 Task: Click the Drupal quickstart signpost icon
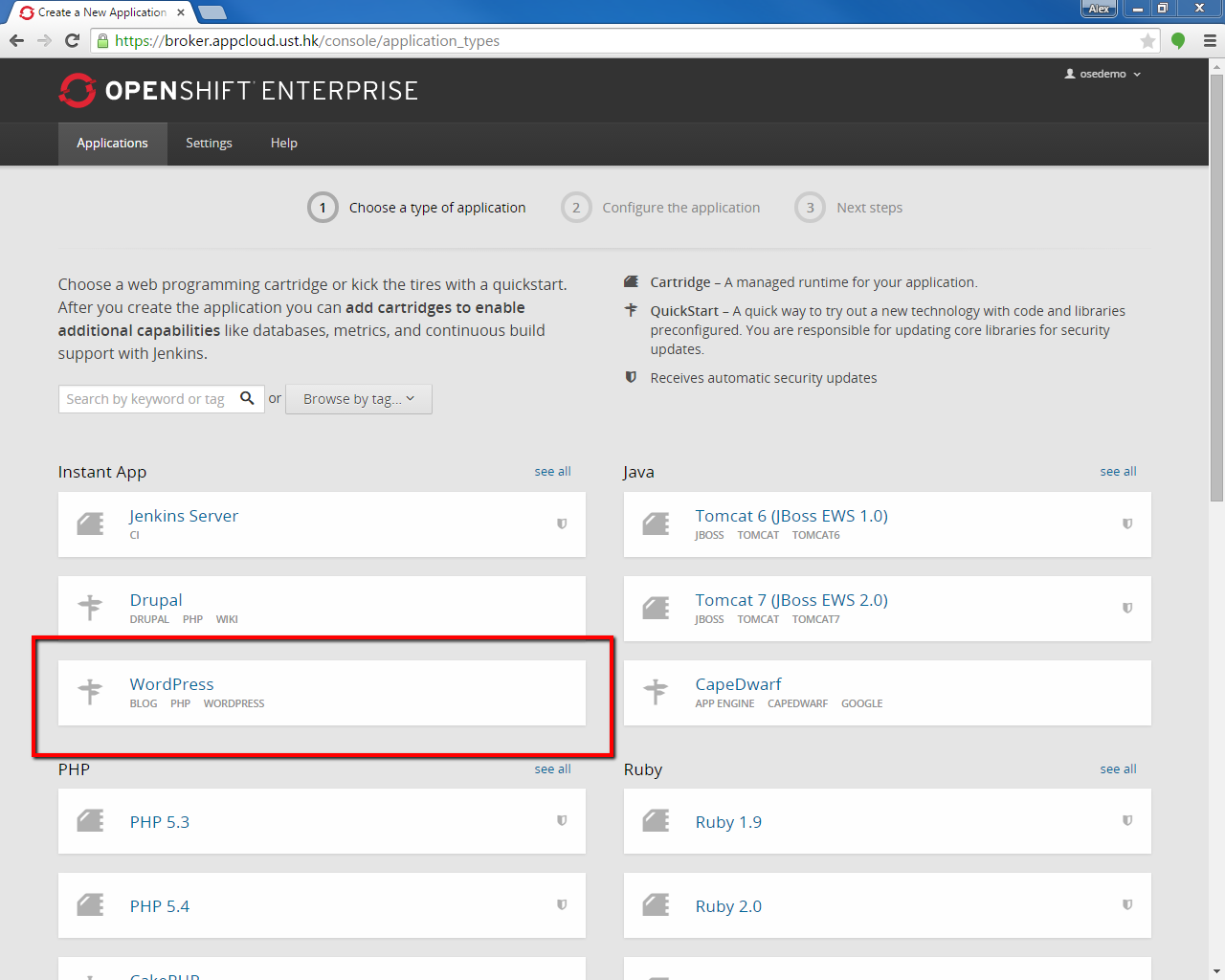tap(90, 608)
